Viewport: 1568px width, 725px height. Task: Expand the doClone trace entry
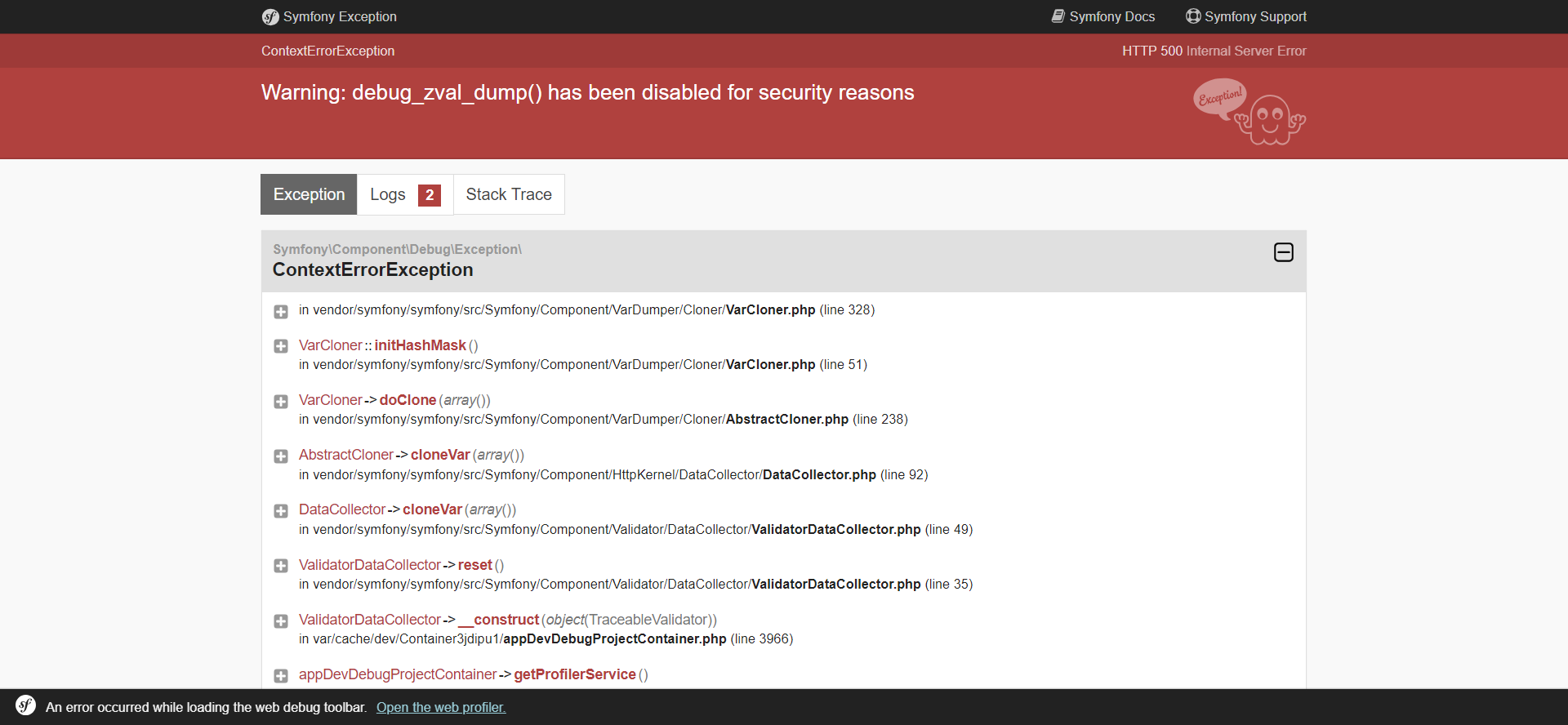click(281, 402)
